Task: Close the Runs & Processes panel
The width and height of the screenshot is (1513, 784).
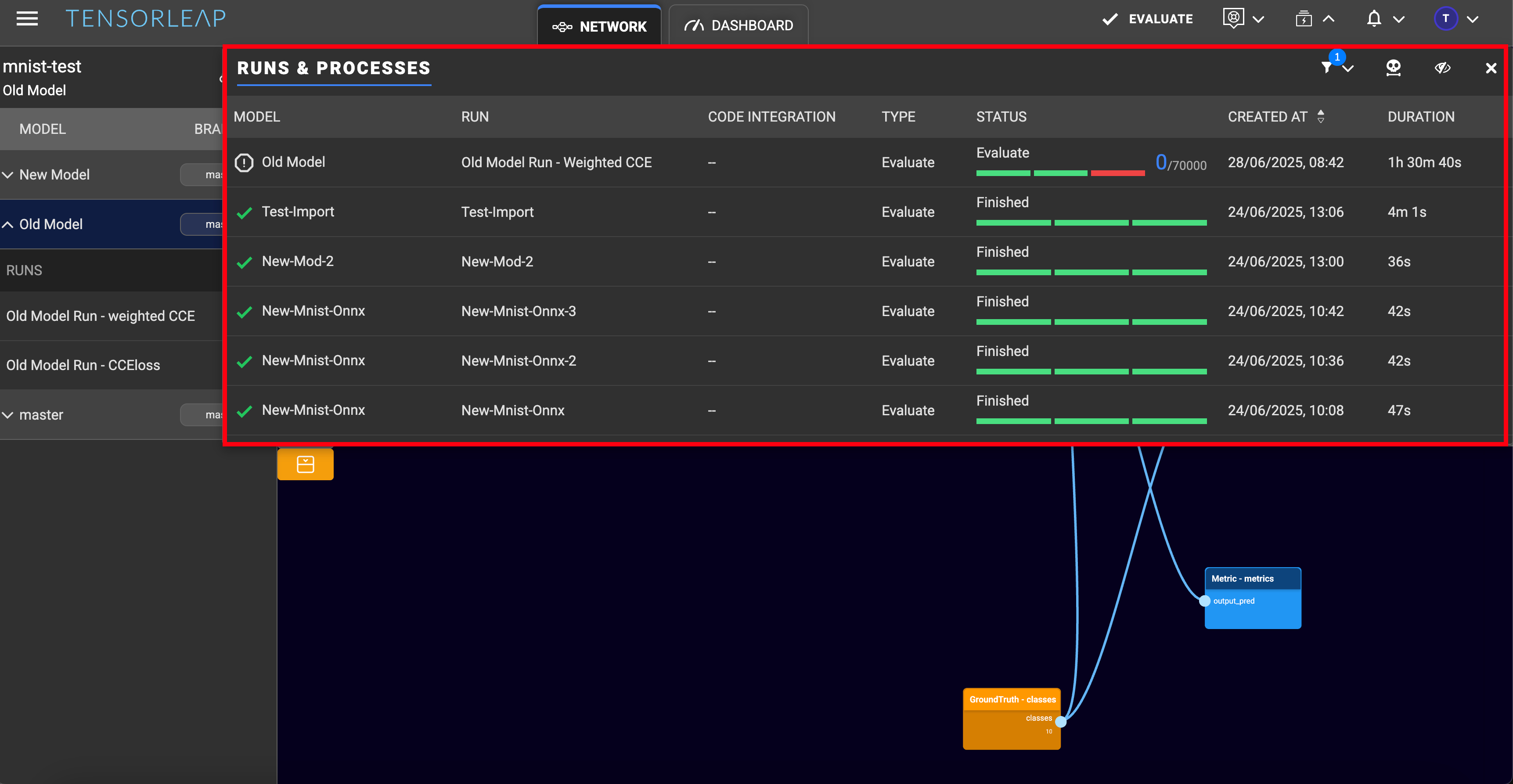Action: [1491, 68]
